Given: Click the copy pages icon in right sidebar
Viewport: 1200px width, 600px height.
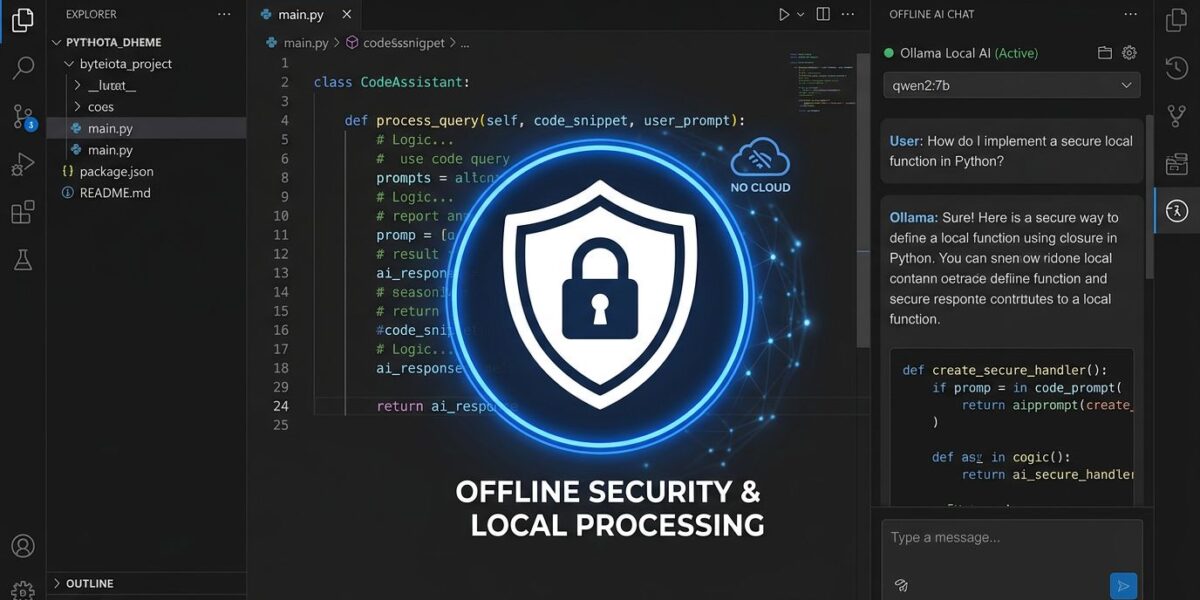Looking at the screenshot, I should (1177, 20).
